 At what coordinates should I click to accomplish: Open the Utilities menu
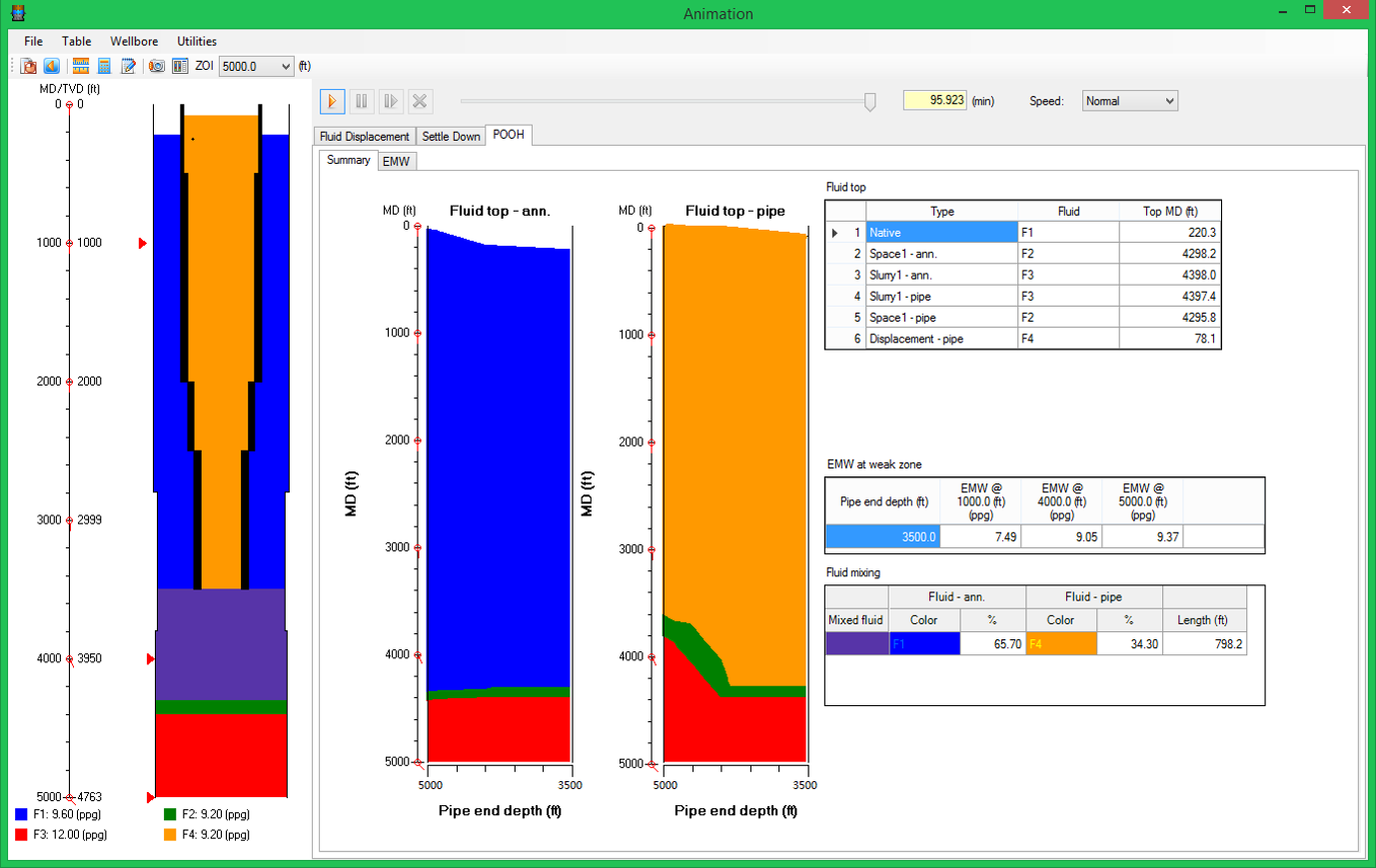[197, 41]
